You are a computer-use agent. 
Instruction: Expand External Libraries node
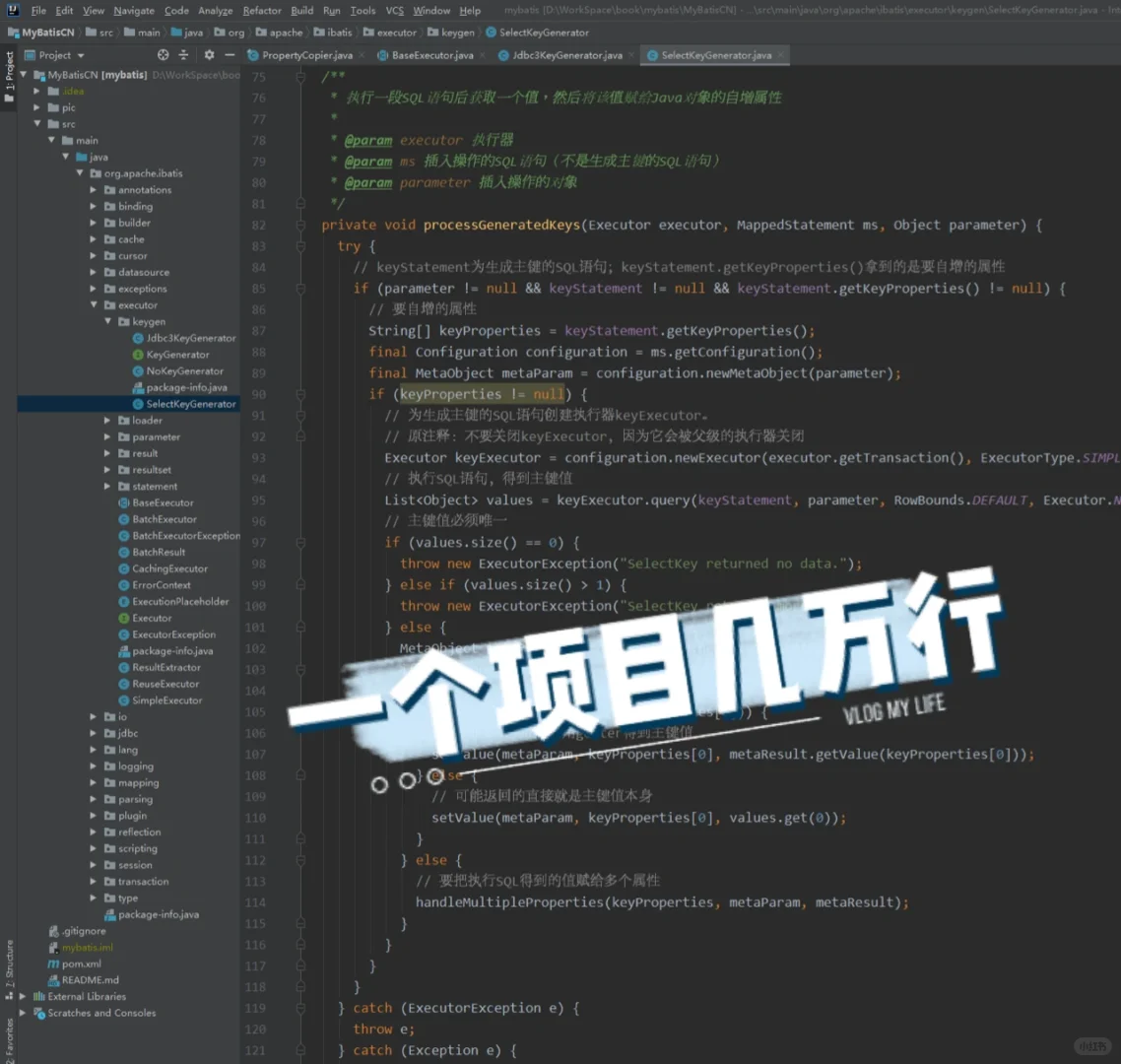click(24, 996)
